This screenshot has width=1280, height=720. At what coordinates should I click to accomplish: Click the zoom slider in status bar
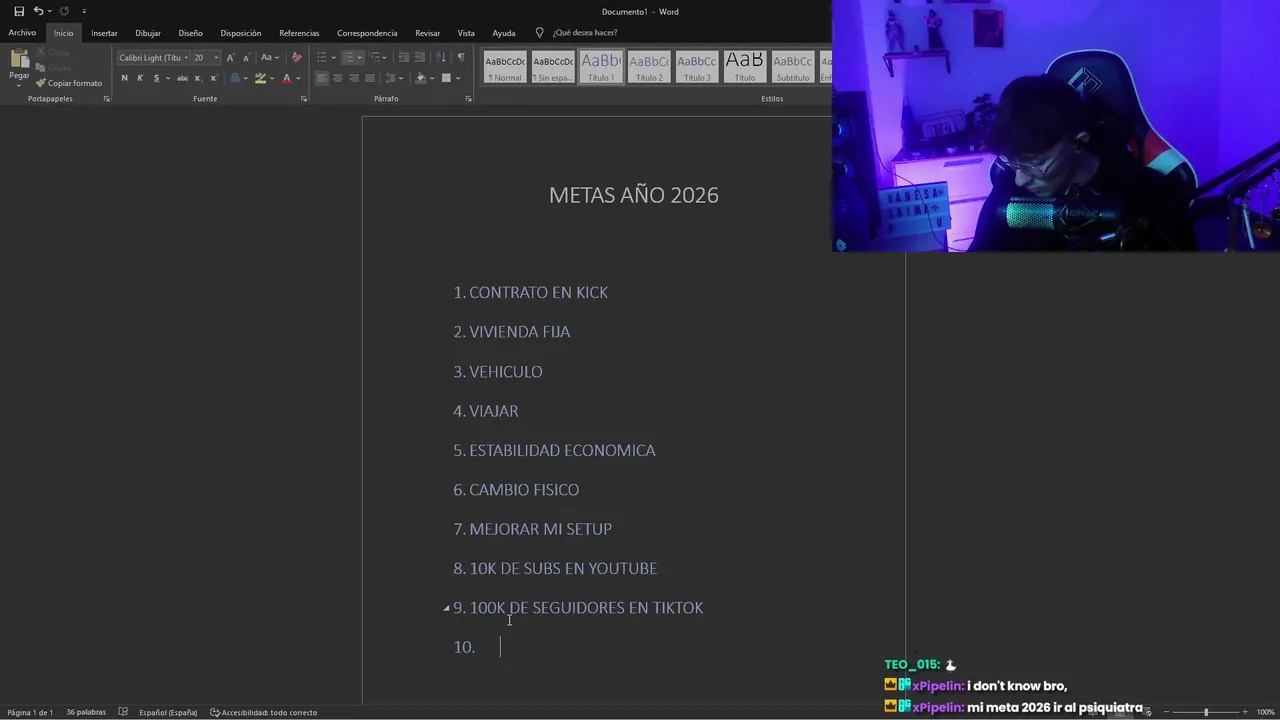(x=1205, y=712)
